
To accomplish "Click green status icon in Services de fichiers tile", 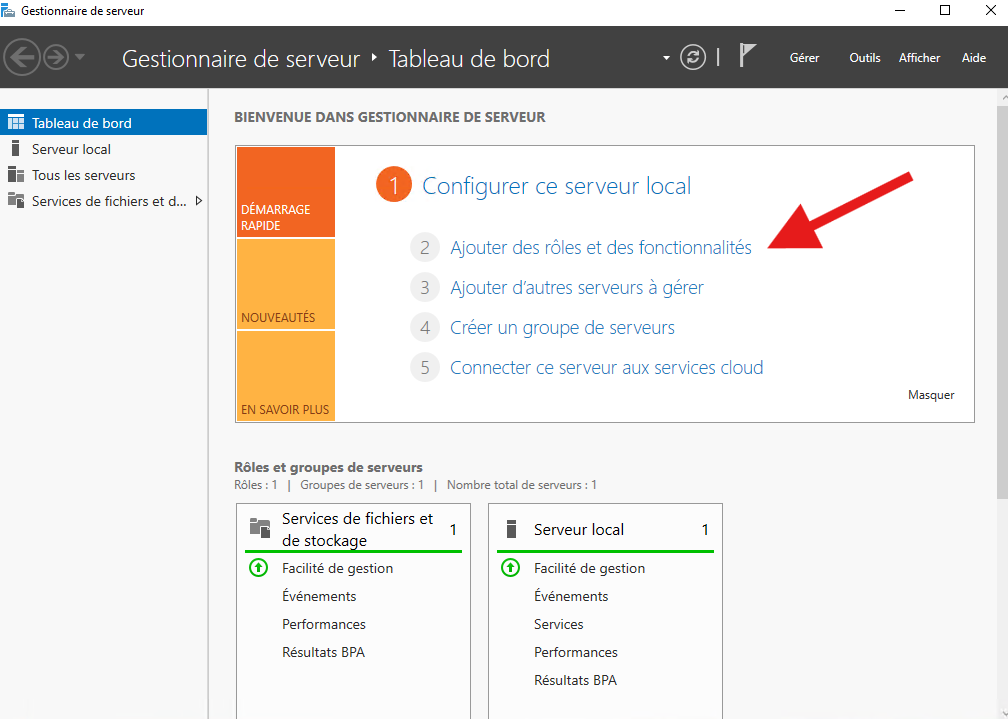I will [258, 568].
